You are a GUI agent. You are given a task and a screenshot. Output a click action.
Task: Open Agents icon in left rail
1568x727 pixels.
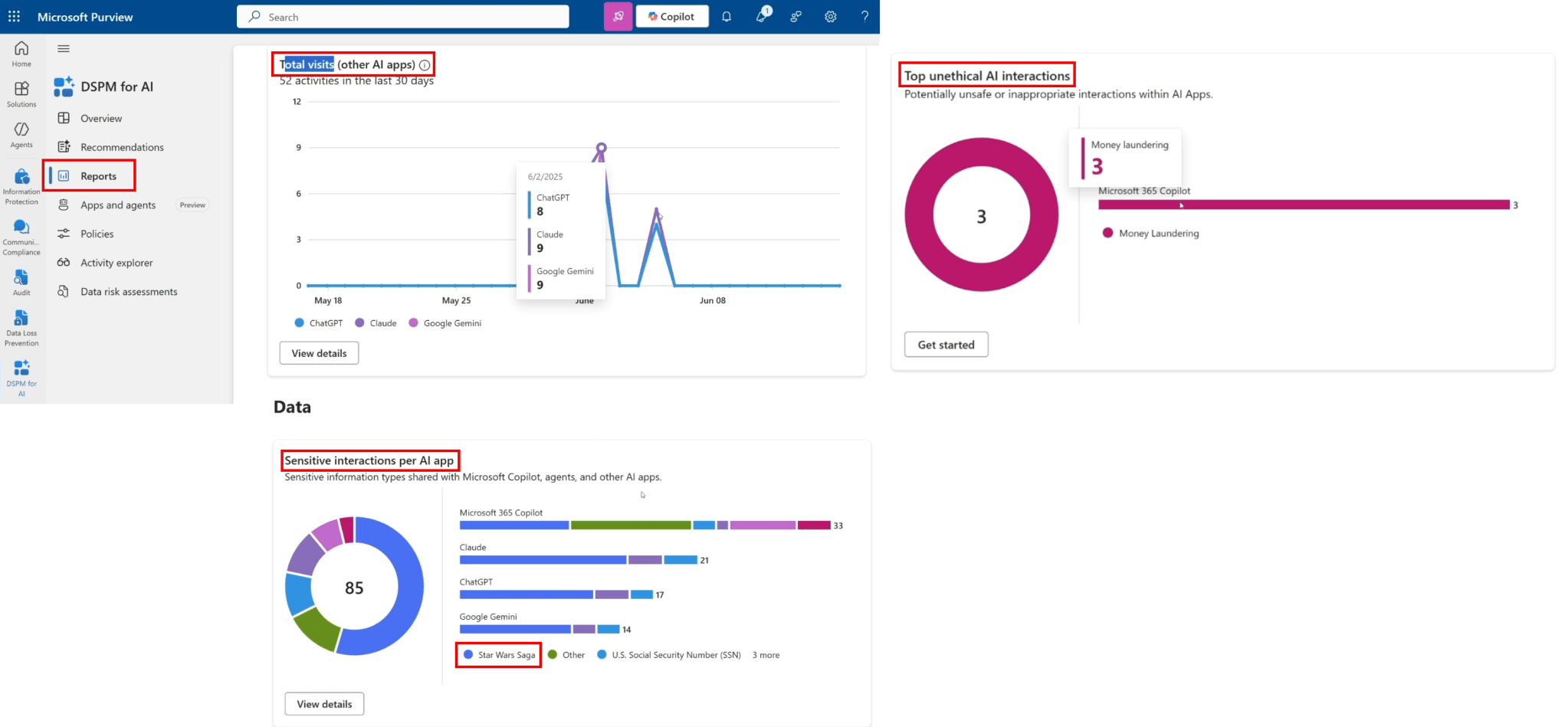[x=21, y=135]
